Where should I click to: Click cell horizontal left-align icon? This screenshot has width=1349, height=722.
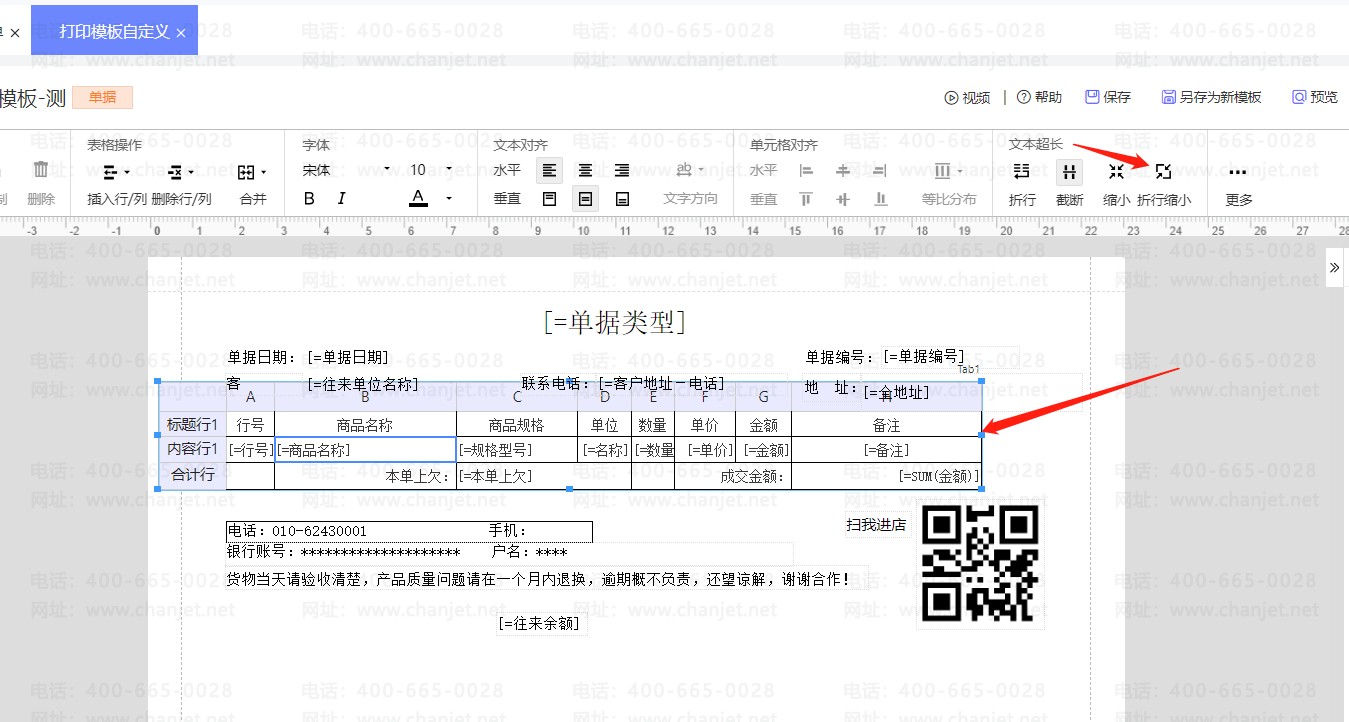point(806,171)
